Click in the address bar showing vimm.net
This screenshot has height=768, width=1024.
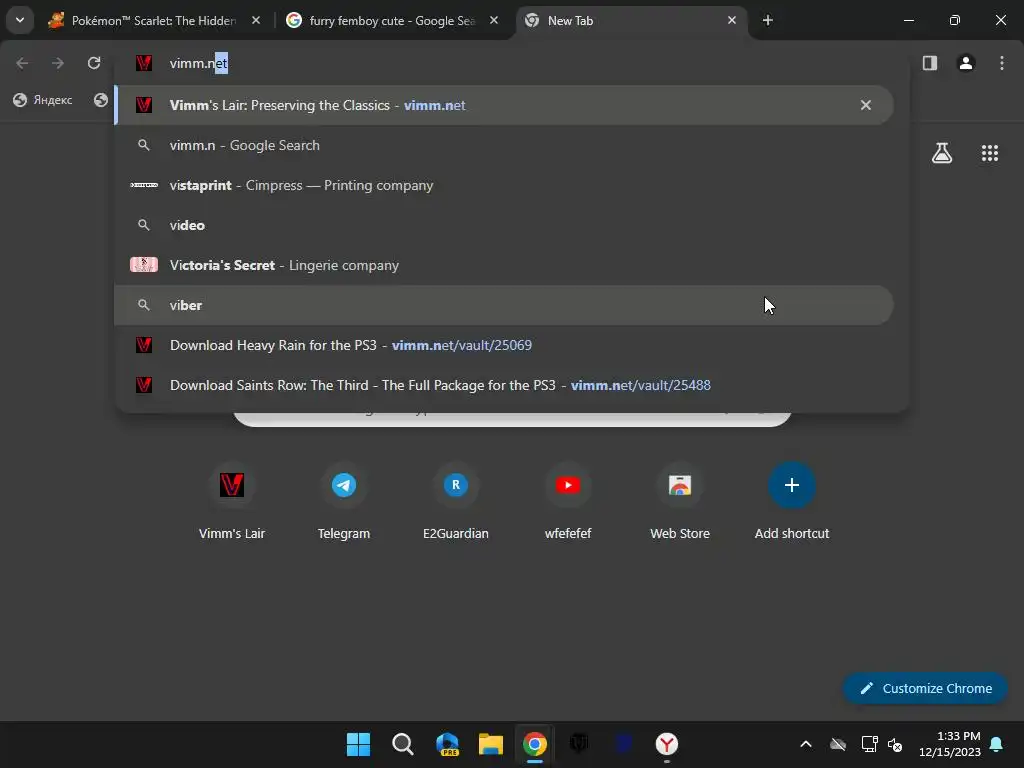tap(511, 63)
